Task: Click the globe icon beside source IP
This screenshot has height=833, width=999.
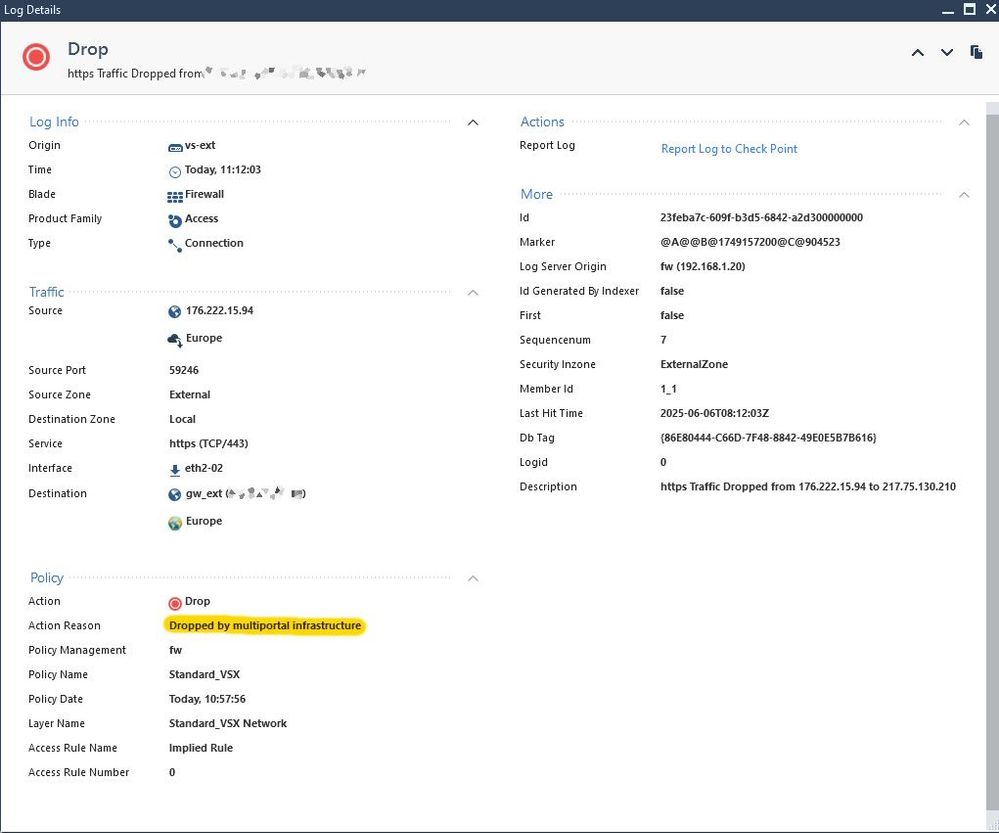Action: [x=175, y=312]
